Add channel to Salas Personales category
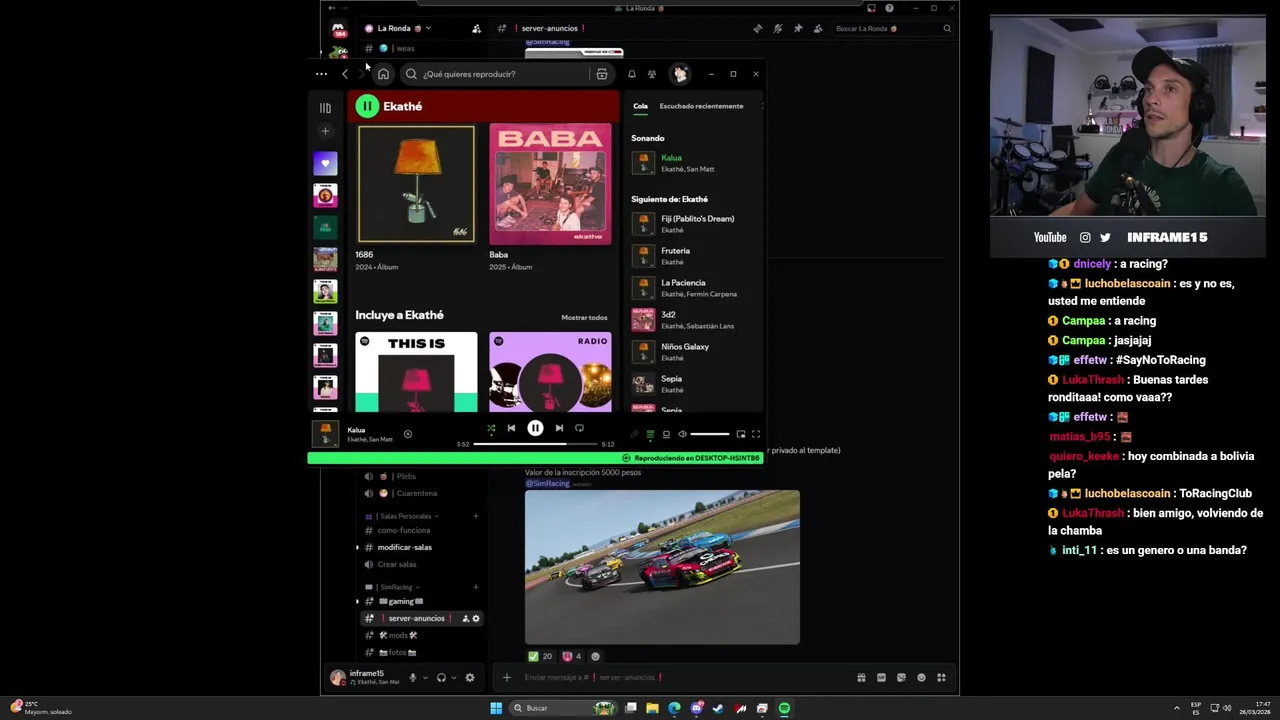 pyautogui.click(x=476, y=516)
